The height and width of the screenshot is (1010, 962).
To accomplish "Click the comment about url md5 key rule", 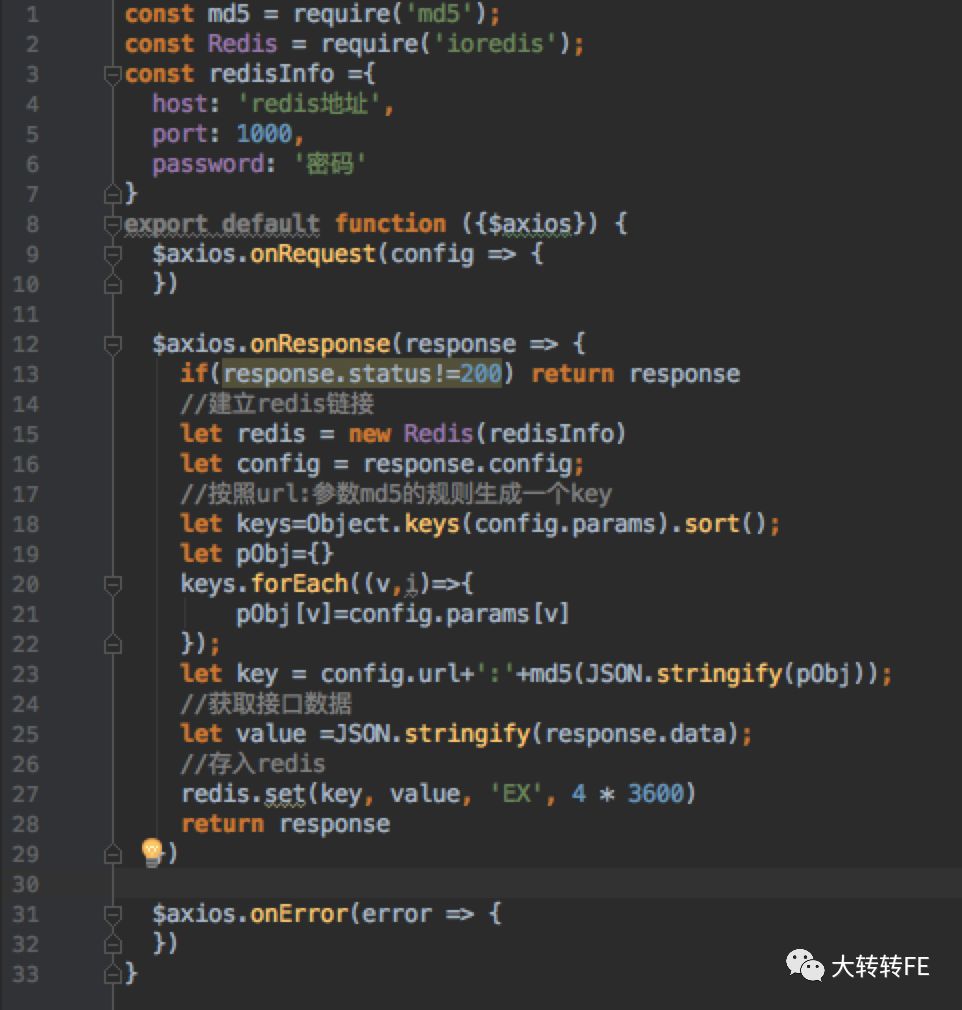I will pos(396,494).
